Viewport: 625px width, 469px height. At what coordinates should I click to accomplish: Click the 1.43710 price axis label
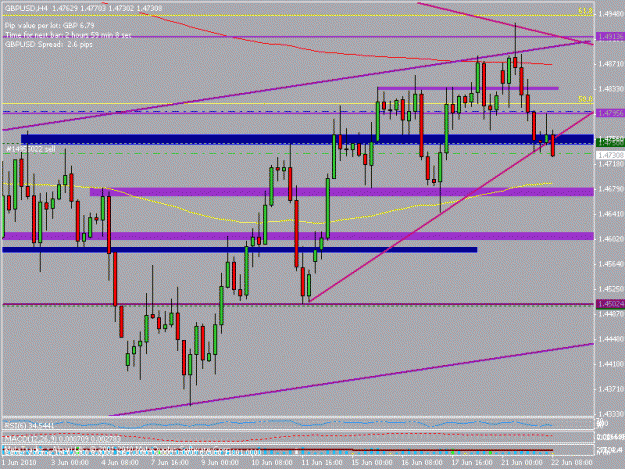coord(611,389)
